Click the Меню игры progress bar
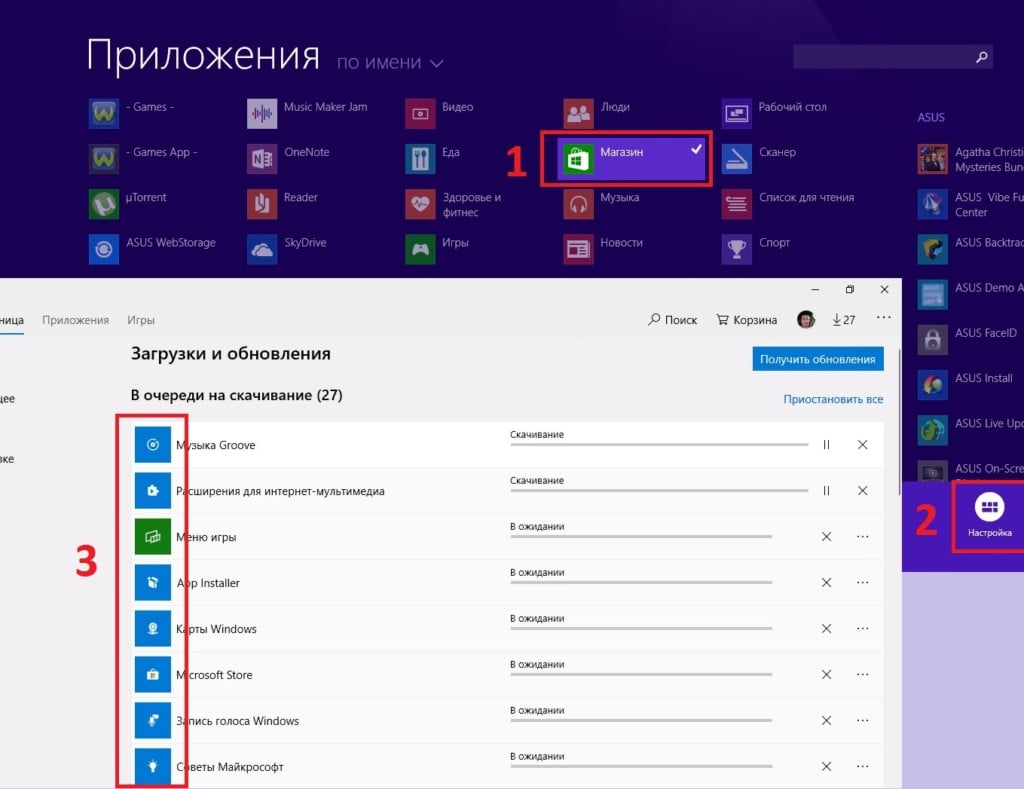The height and width of the screenshot is (789, 1024). coord(641,537)
